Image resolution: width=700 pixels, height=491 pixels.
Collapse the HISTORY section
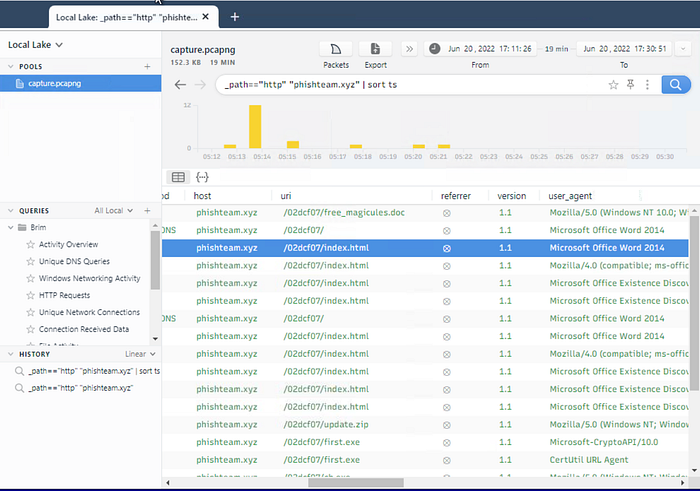11,354
